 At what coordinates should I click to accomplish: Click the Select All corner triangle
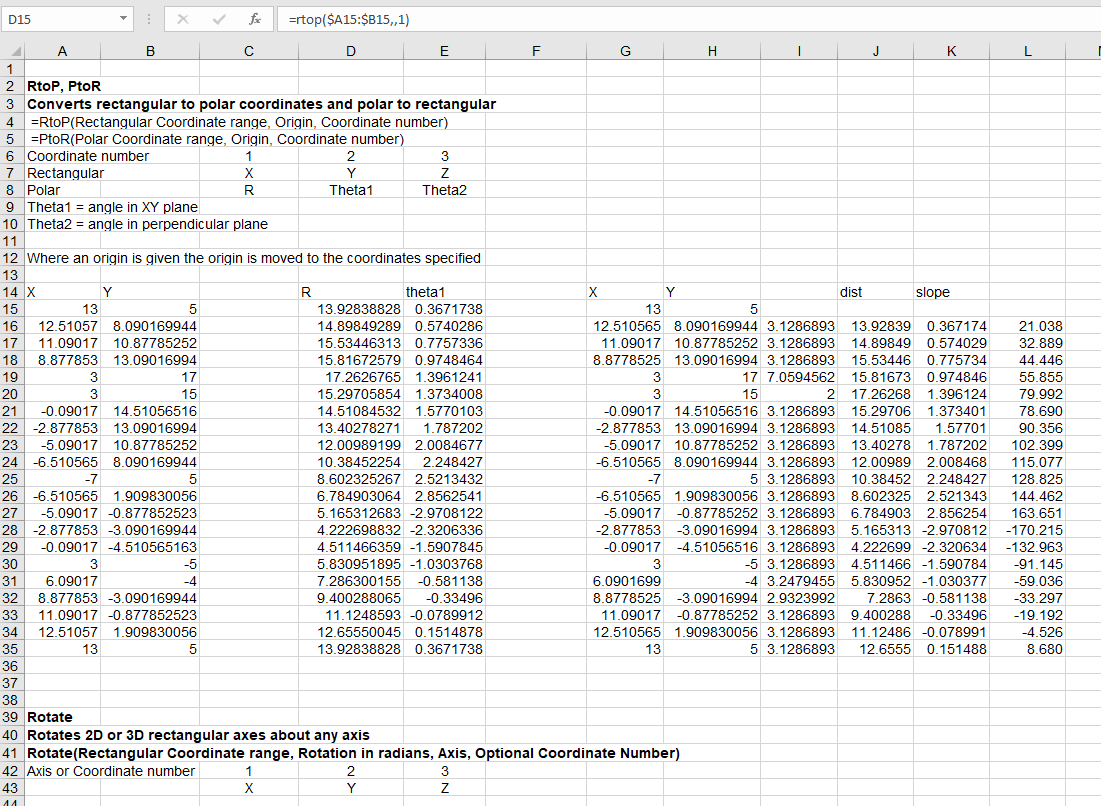tap(12, 50)
